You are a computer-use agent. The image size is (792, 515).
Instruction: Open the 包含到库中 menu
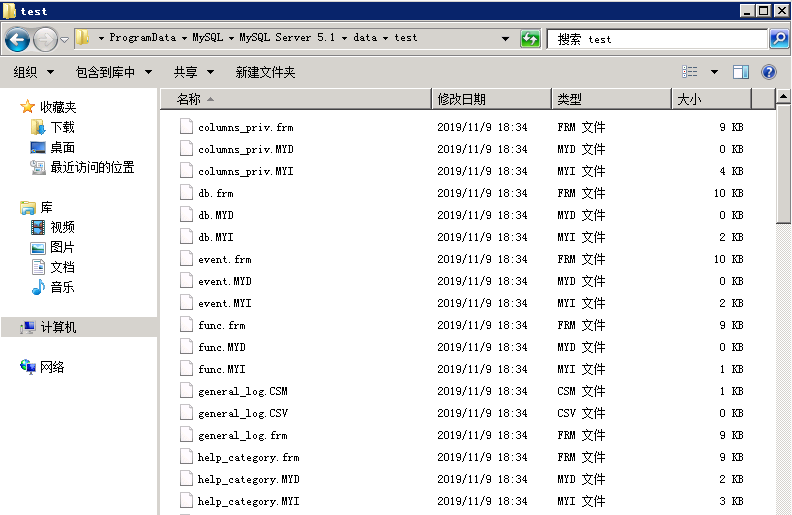tap(113, 72)
